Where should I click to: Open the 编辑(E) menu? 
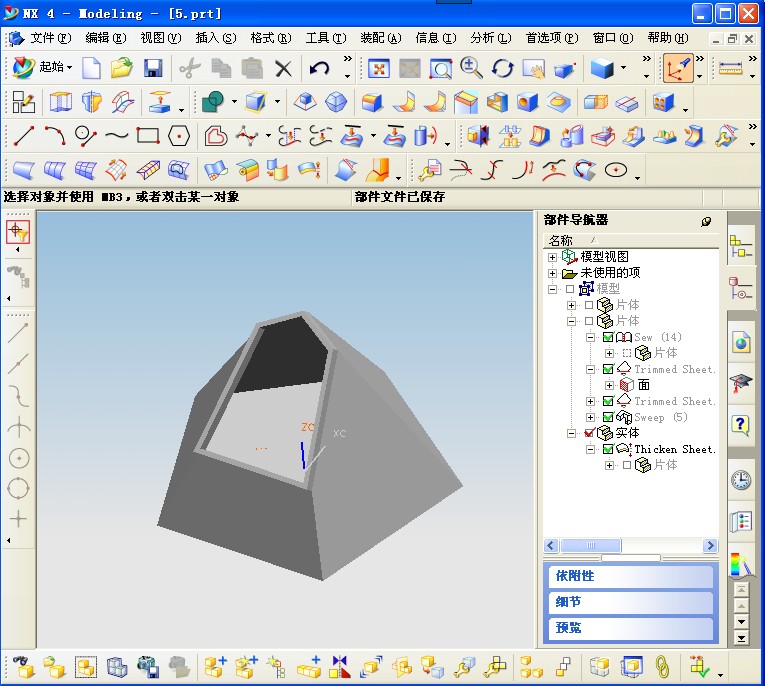(106, 38)
